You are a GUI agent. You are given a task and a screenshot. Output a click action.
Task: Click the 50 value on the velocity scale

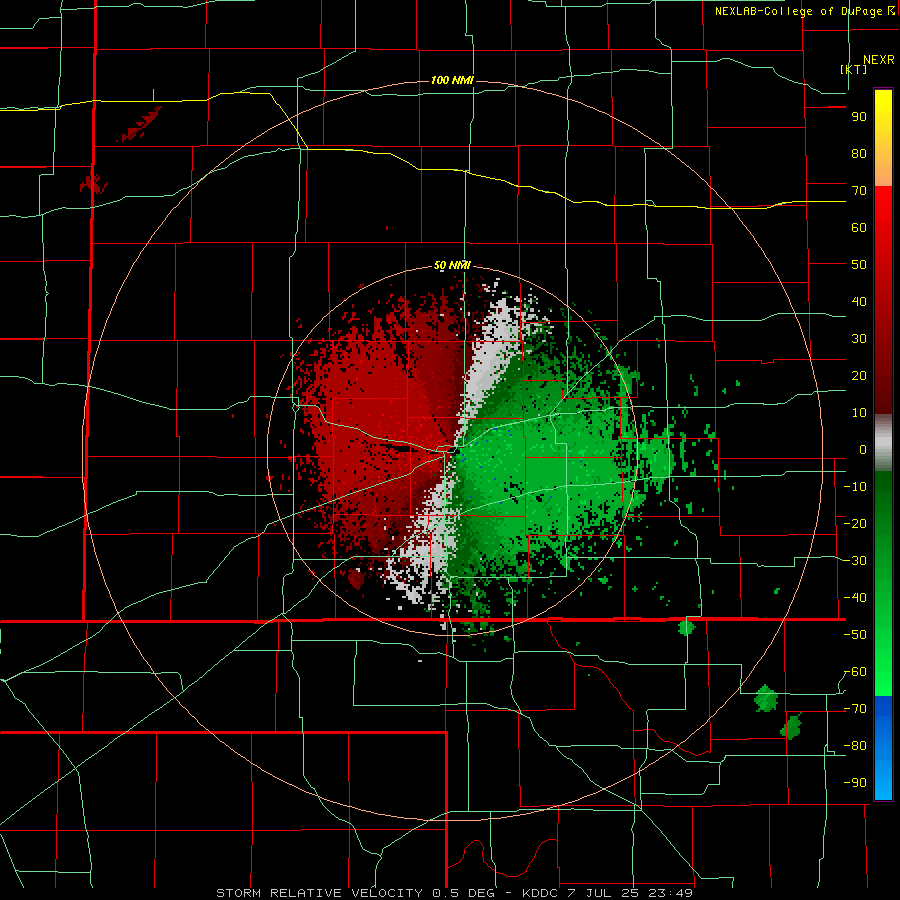[859, 265]
